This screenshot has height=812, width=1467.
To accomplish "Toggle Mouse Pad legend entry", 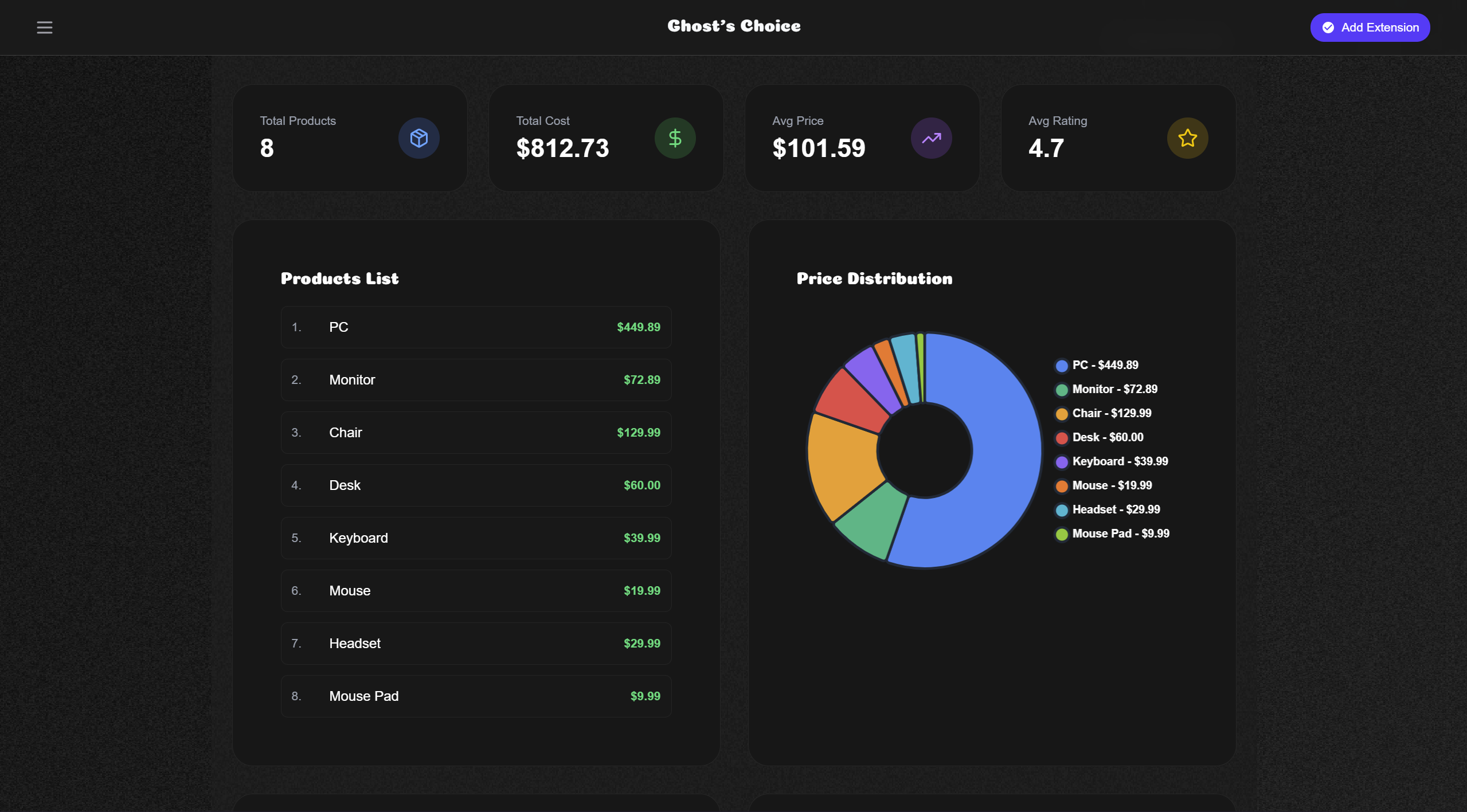I will [1120, 534].
